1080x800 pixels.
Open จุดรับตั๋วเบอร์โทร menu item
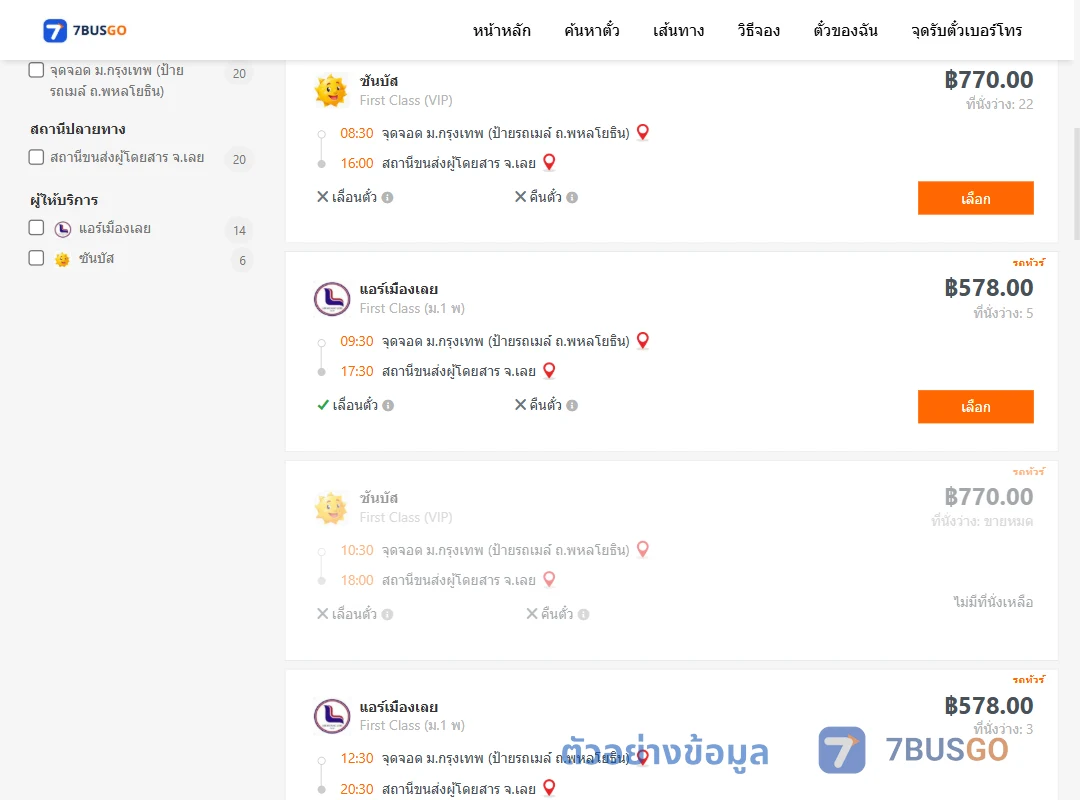tap(966, 30)
